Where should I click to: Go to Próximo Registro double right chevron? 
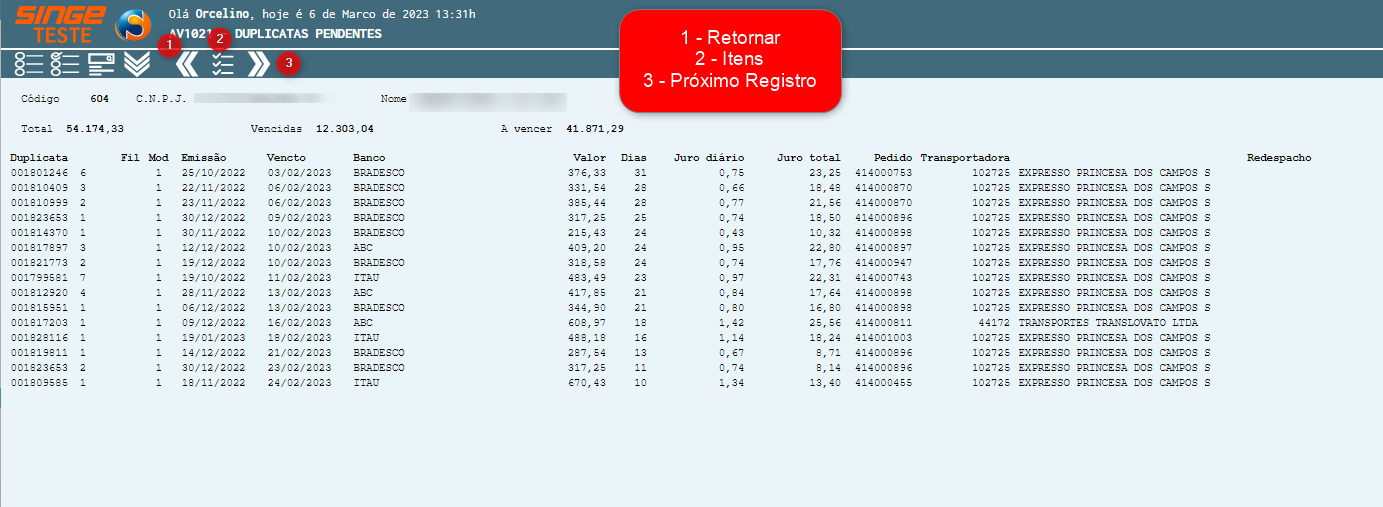point(258,64)
